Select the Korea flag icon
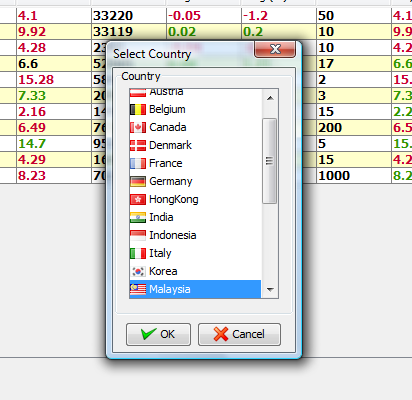Screen dimensions: 412x400 [138, 271]
